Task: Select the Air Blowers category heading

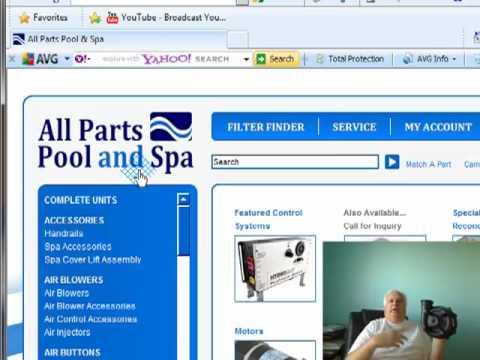Action: tap(73, 280)
